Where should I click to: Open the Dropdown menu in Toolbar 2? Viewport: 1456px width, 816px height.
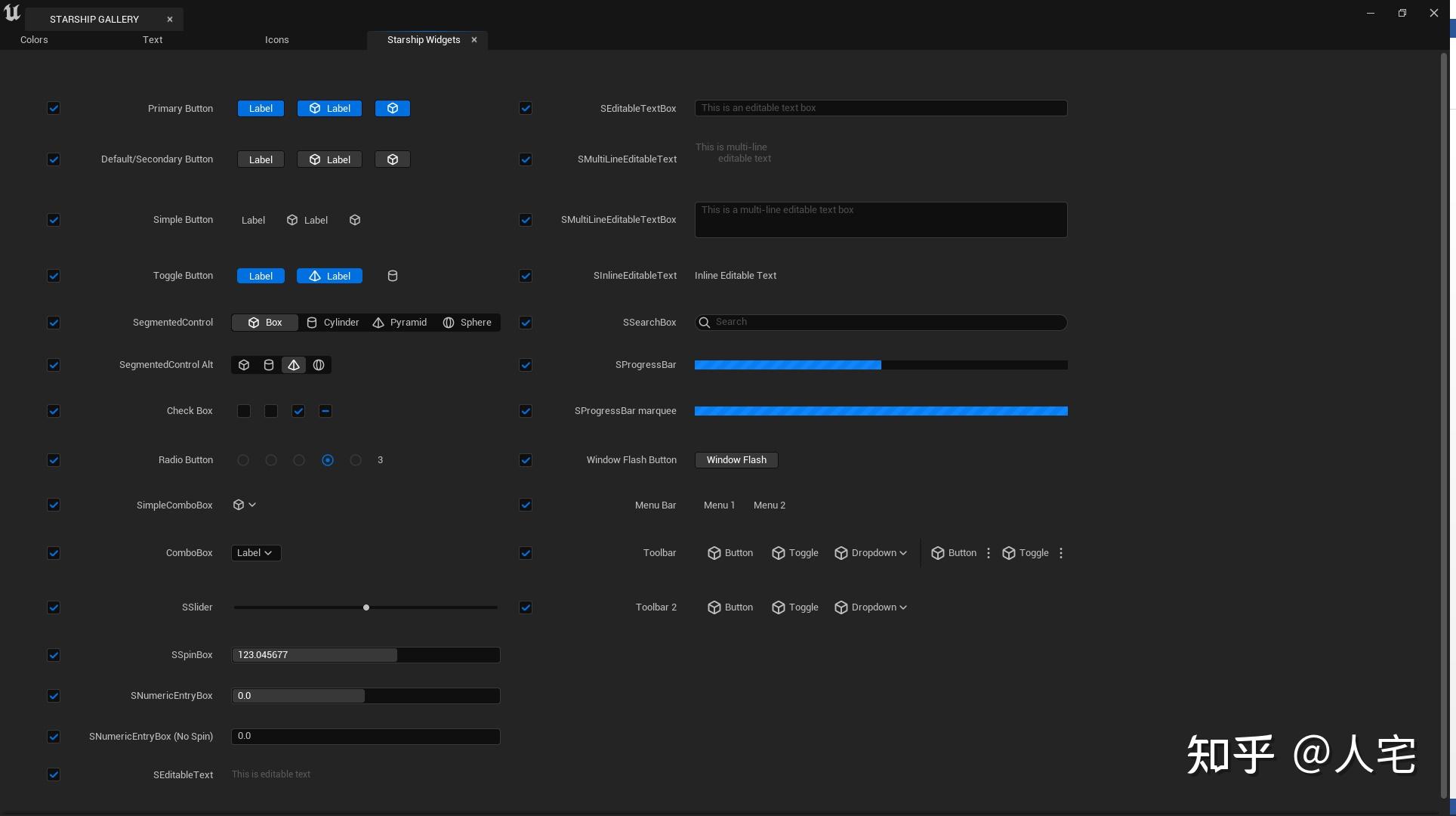[871, 607]
